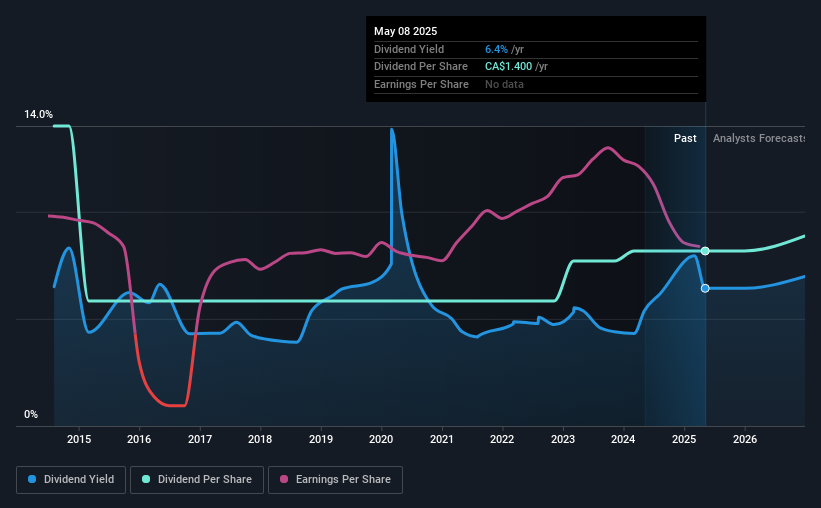The image size is (821, 508).
Task: Click the 2026 x-axis year label
Action: pos(745,439)
